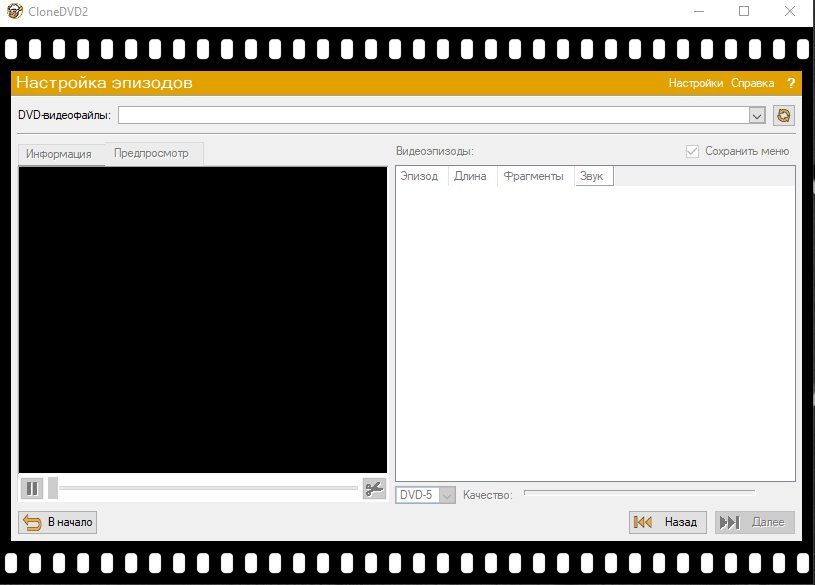Click the DVD-видеофайлы path field

click(433, 115)
